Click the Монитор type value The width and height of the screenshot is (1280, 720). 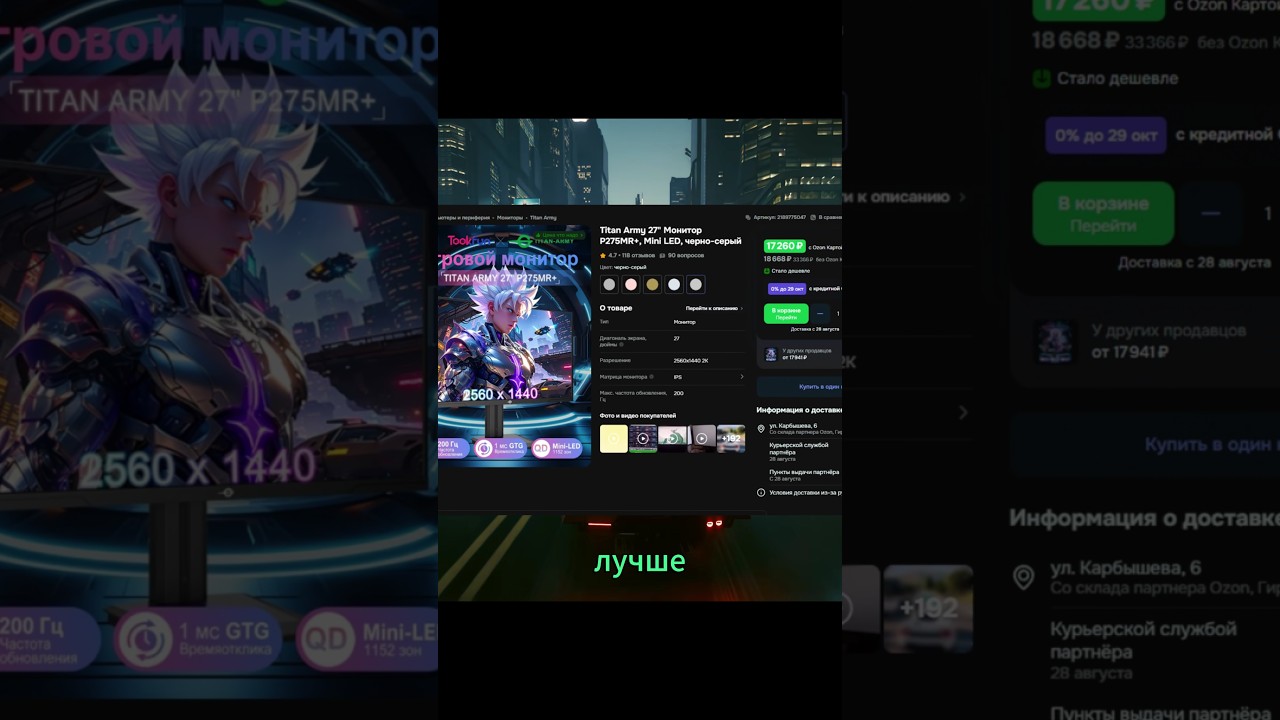(685, 322)
